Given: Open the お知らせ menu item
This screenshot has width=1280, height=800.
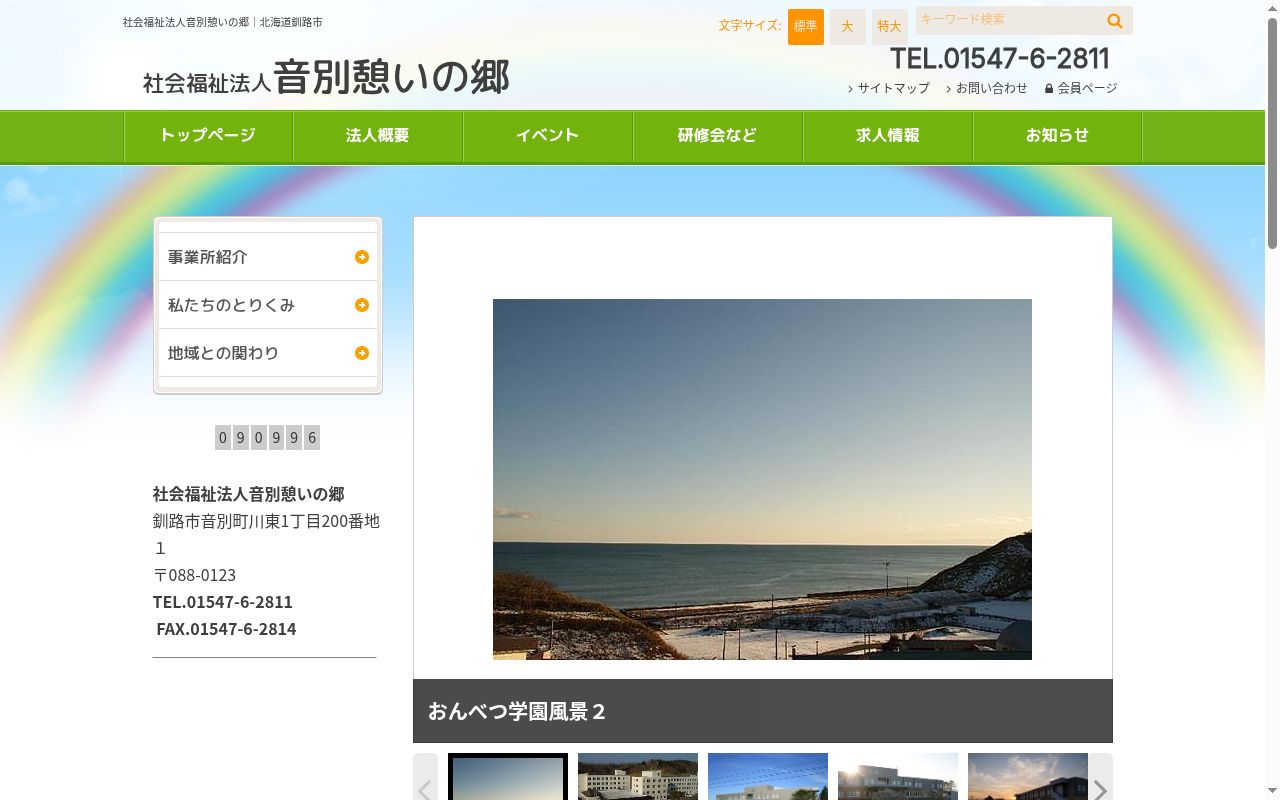Looking at the screenshot, I should tap(1058, 136).
